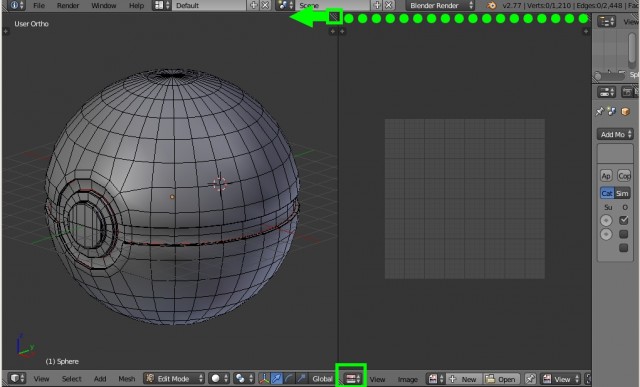Expand the UV editor right-side region
This screenshot has width=640, height=387.
(586, 31)
